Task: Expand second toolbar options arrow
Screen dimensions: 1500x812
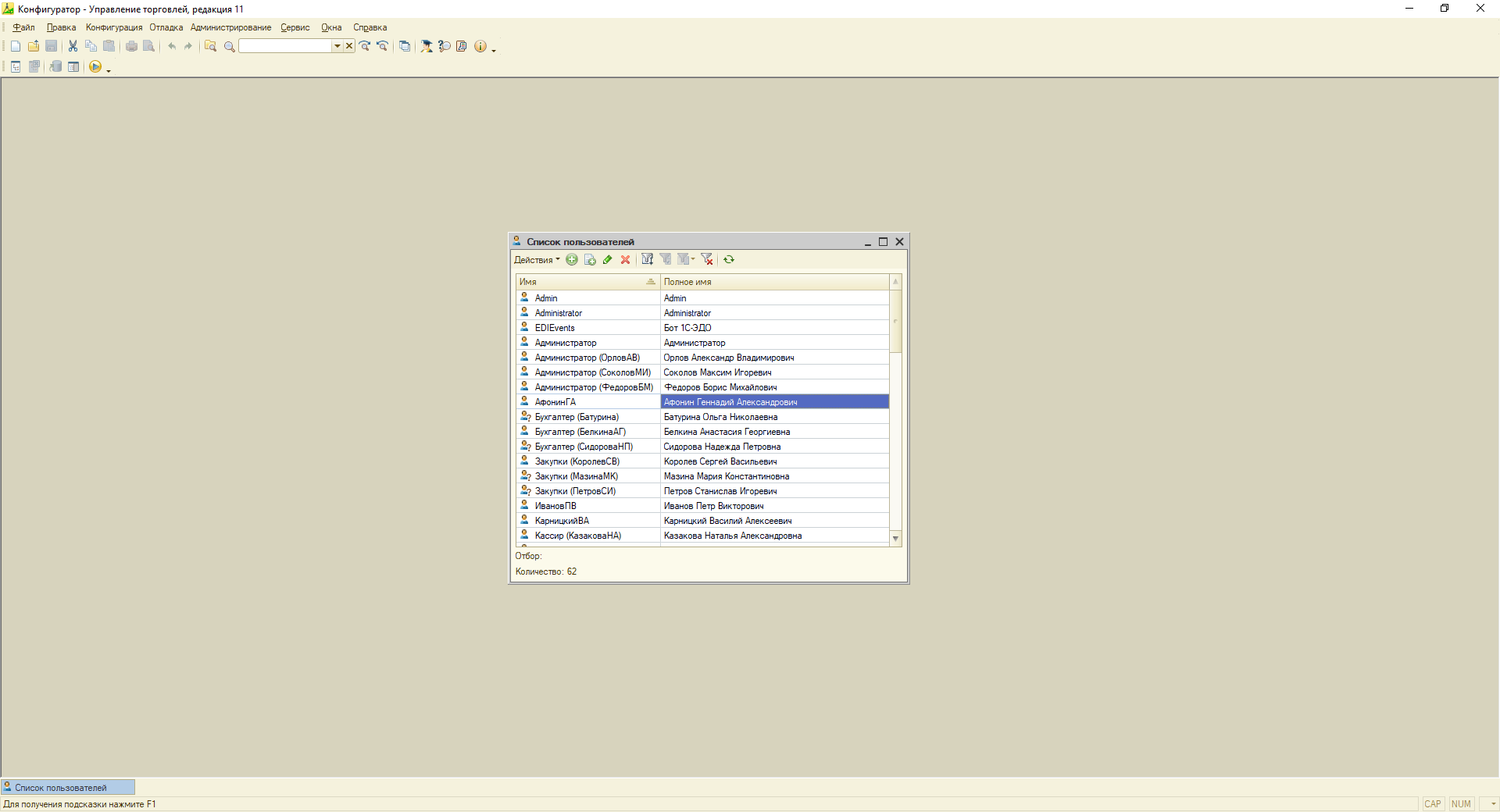Action: click(x=109, y=71)
